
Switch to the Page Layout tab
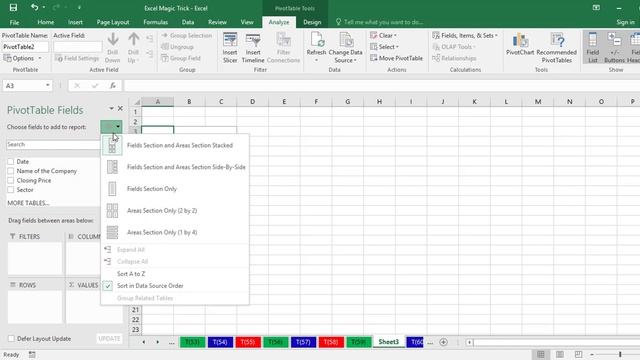click(x=113, y=22)
